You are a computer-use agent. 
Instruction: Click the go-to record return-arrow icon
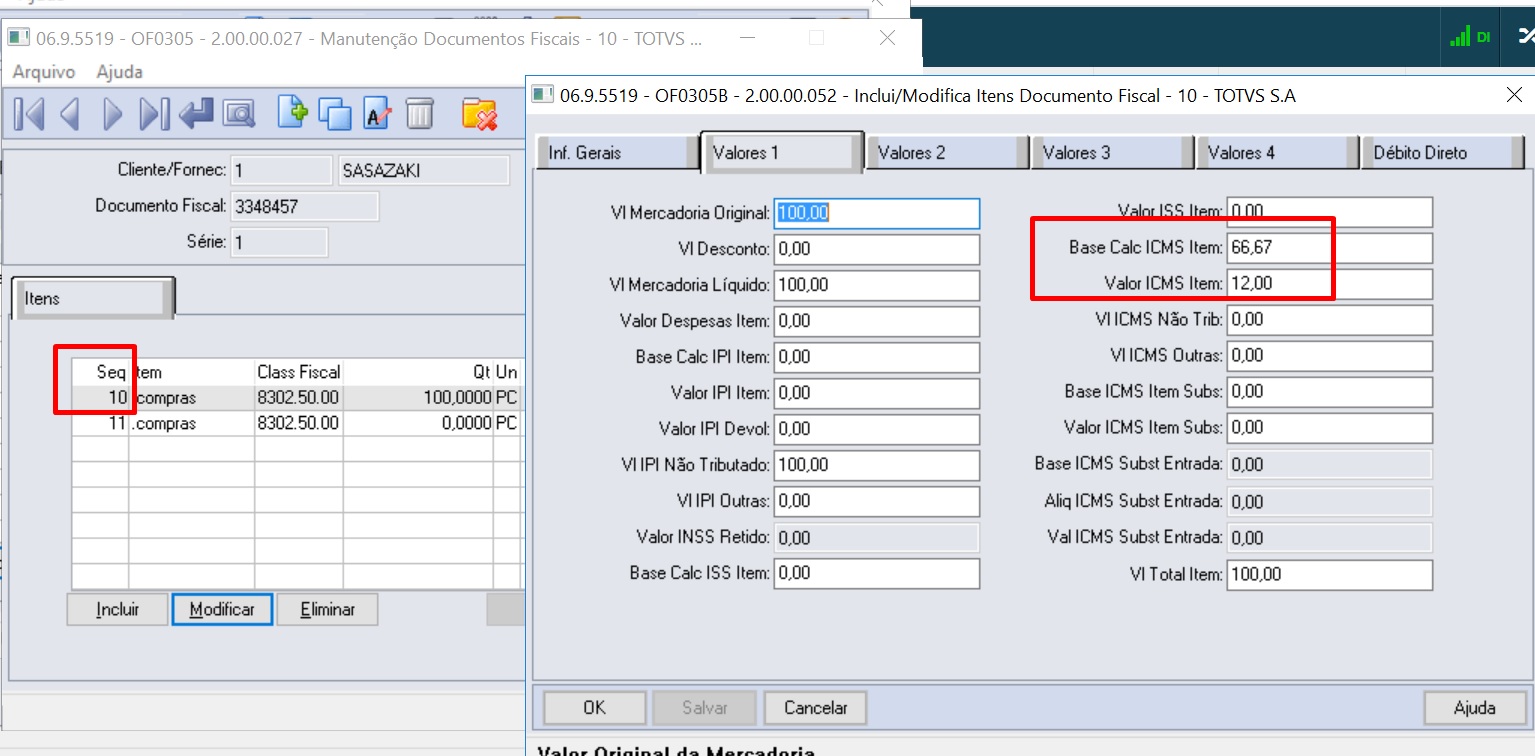click(x=196, y=114)
